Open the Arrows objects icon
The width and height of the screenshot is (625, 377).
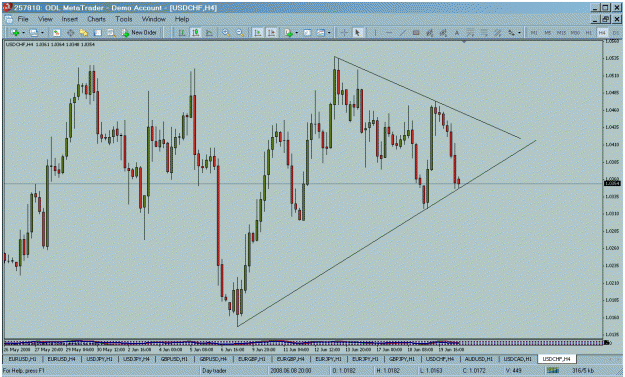511,33
